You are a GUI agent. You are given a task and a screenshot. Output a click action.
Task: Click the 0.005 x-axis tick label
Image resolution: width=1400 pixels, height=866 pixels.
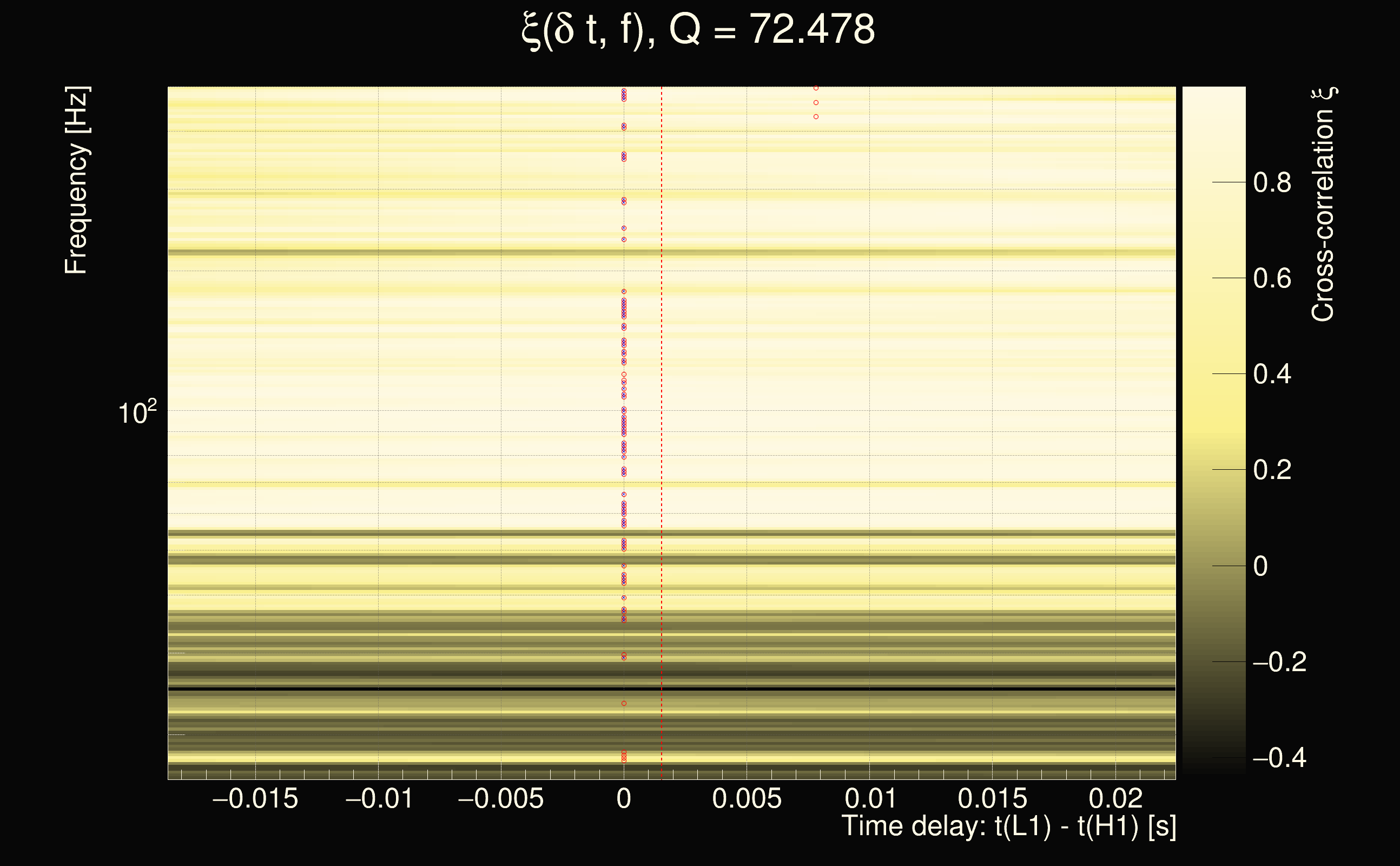point(747,798)
